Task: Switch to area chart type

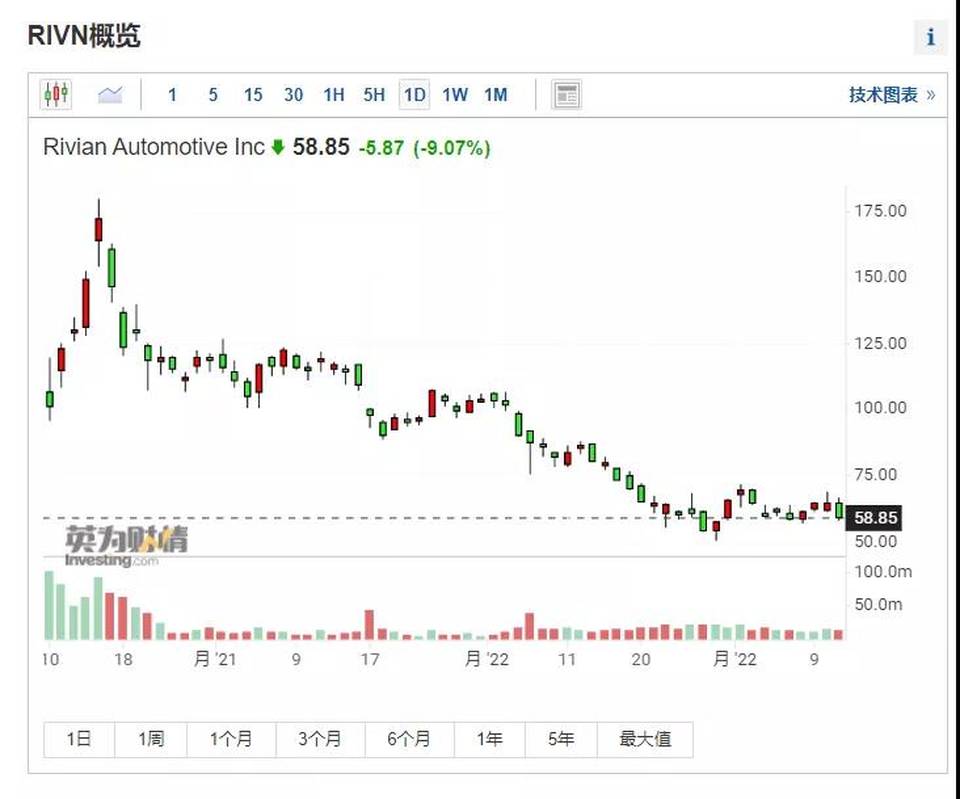Action: coord(110,95)
